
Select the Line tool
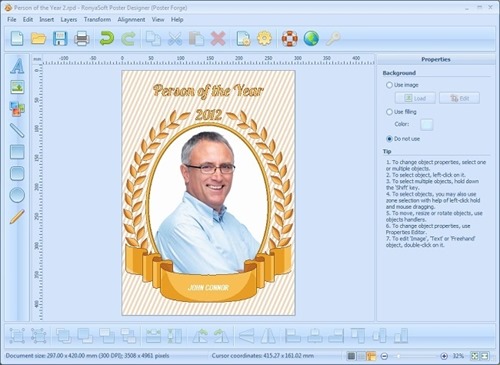point(17,130)
